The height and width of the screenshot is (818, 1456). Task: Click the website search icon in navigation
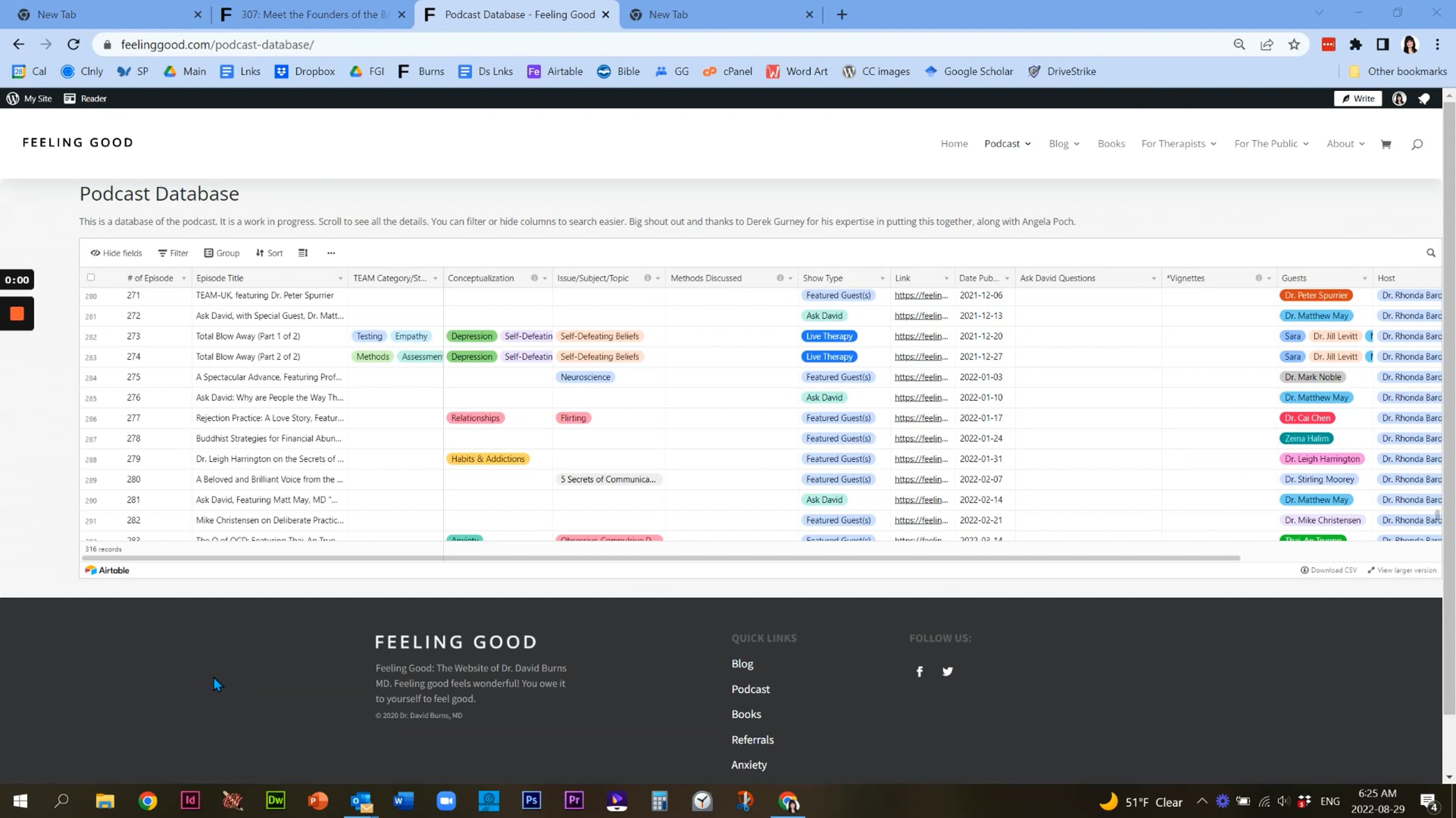click(x=1417, y=144)
